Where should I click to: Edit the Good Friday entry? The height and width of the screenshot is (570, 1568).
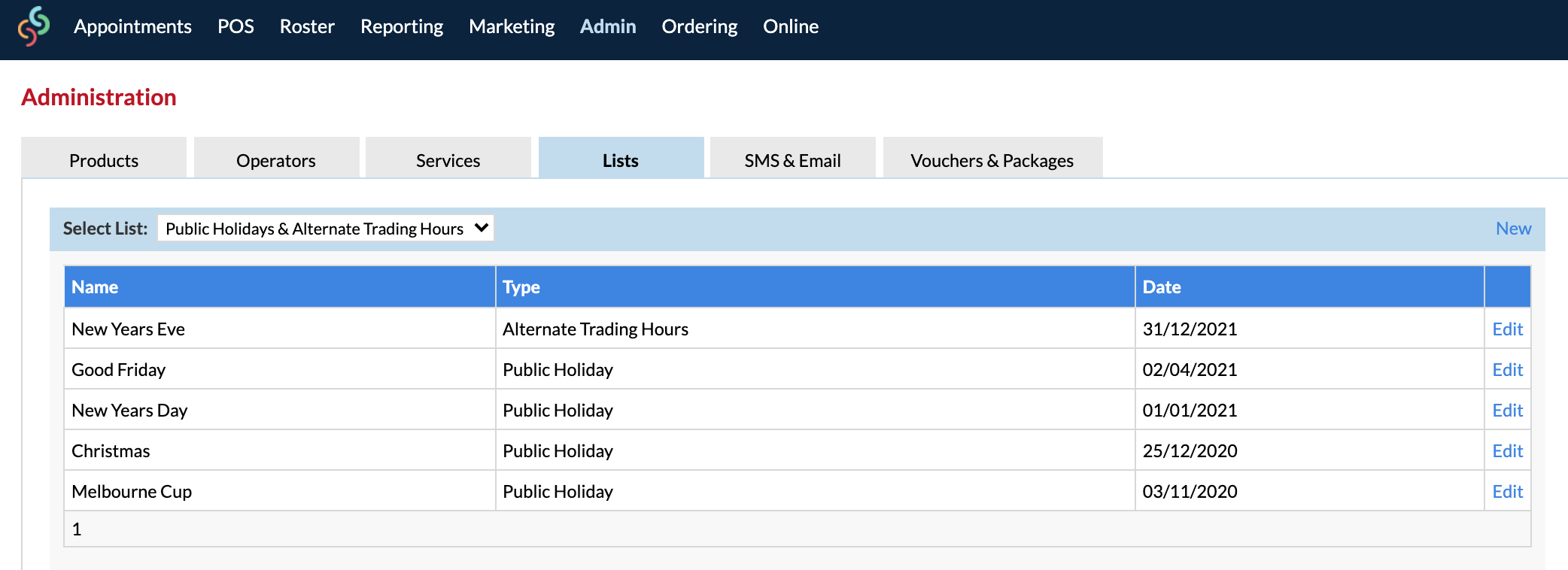(x=1508, y=370)
